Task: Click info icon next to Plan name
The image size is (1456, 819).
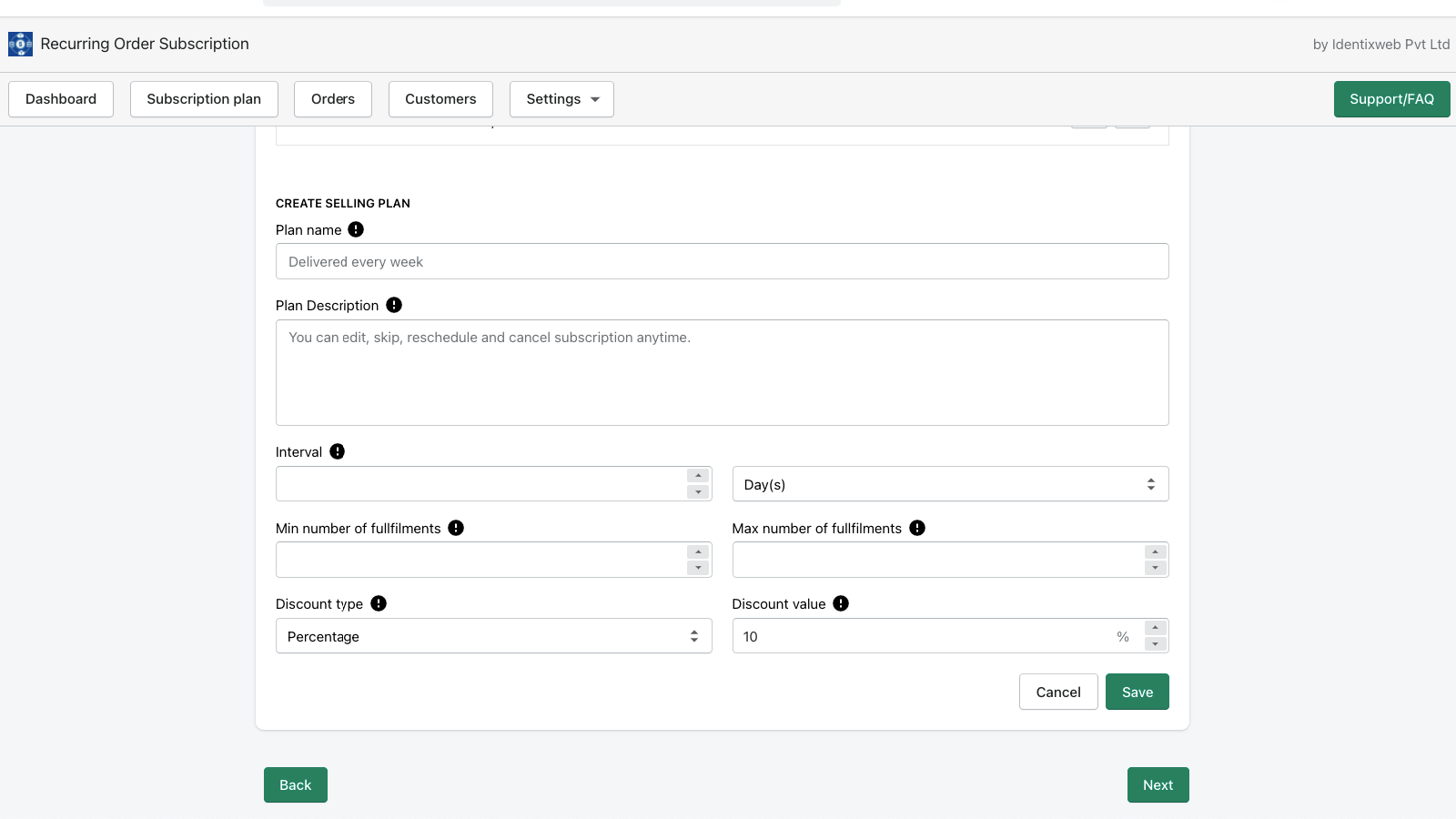Action: 356,230
